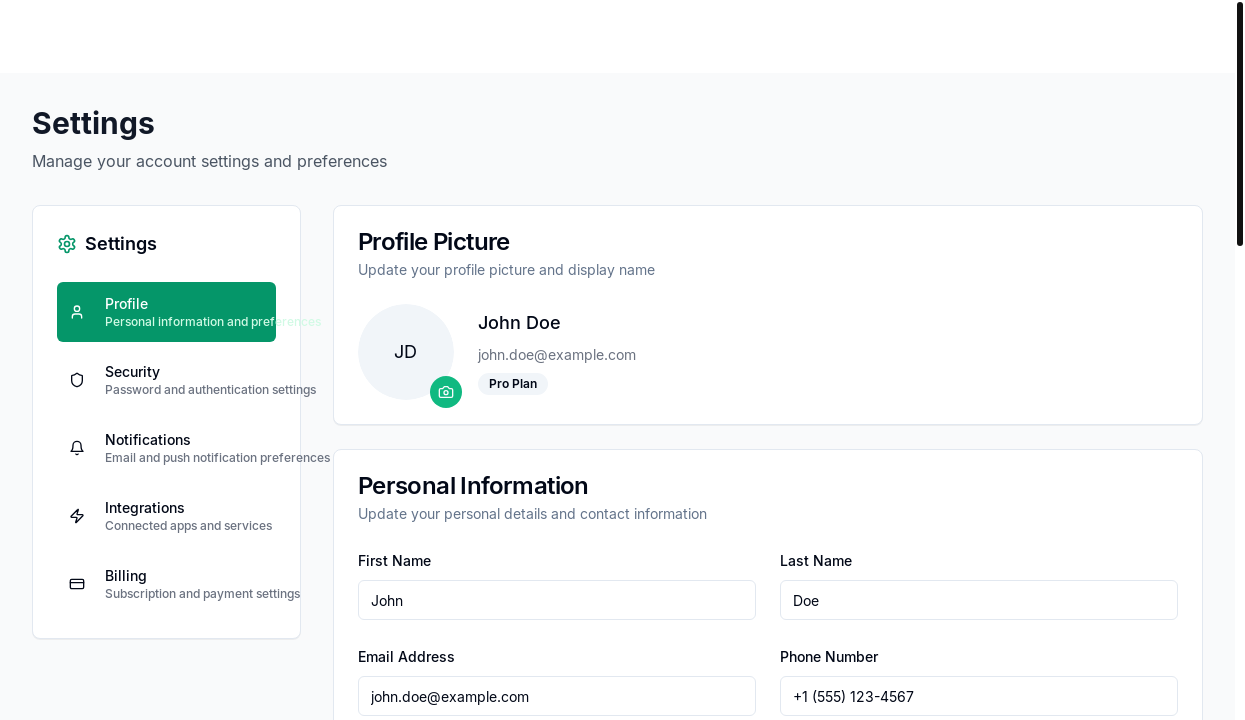Focus the First Name field

pos(557,600)
